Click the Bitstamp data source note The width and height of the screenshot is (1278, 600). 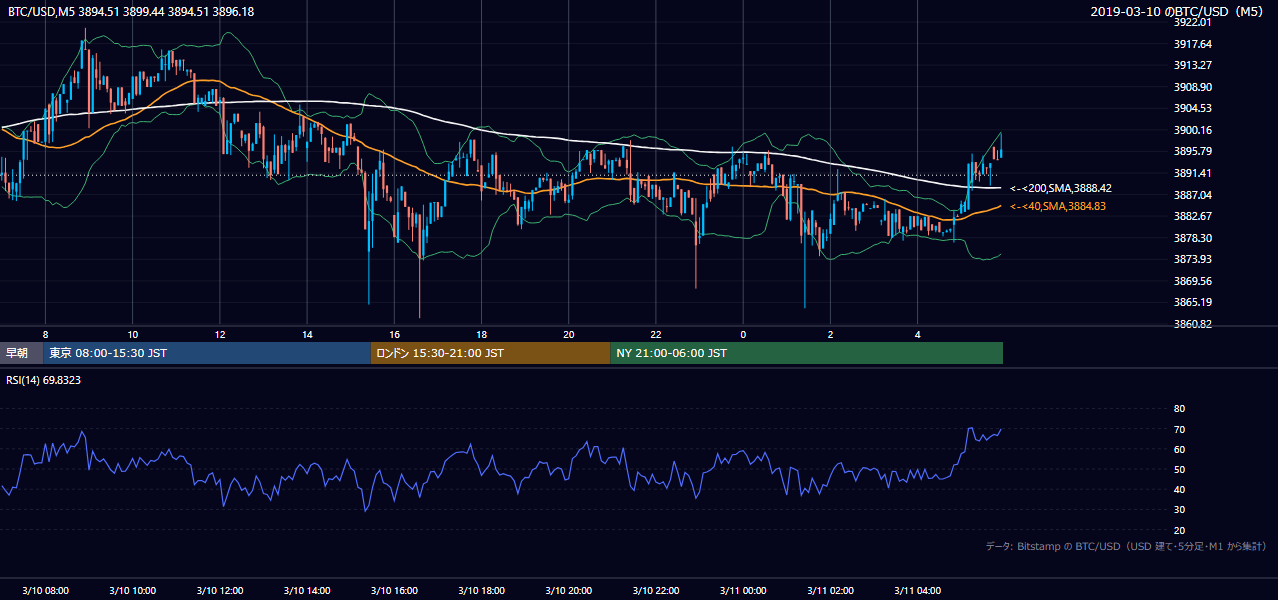click(x=1126, y=546)
